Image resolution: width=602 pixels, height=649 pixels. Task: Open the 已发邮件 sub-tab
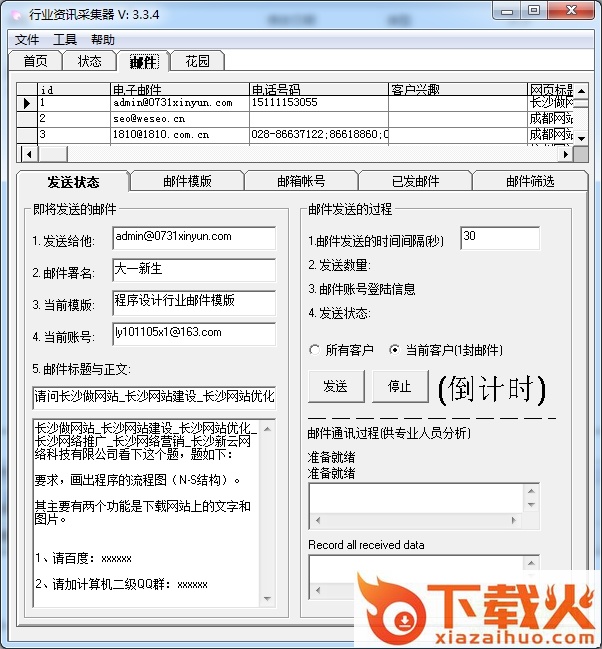pos(415,181)
